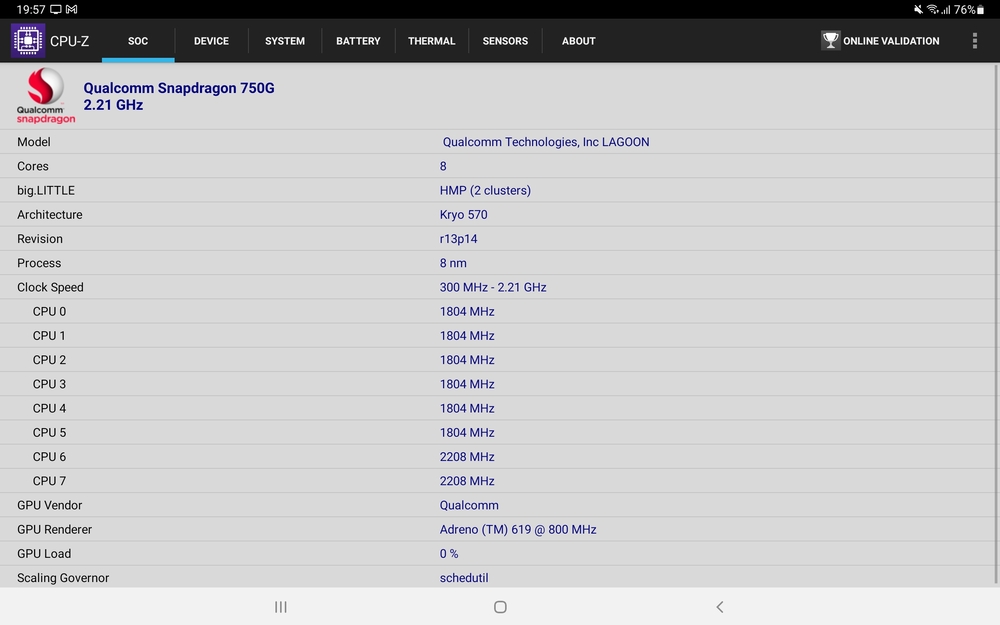Screen dimensions: 1000x625
Task: Tap the Scaling Governor schedutil row
Action: [500, 577]
